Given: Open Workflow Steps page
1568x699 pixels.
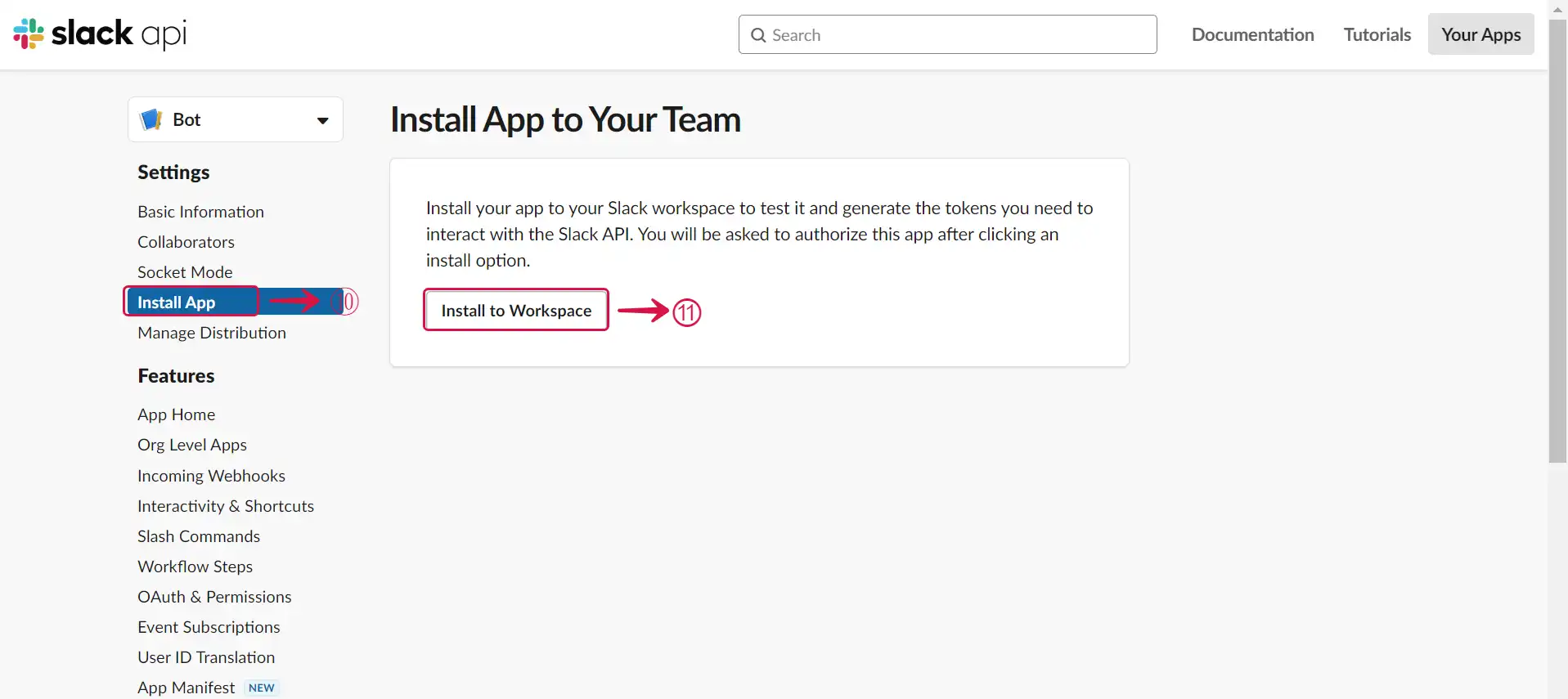Looking at the screenshot, I should pos(195,567).
